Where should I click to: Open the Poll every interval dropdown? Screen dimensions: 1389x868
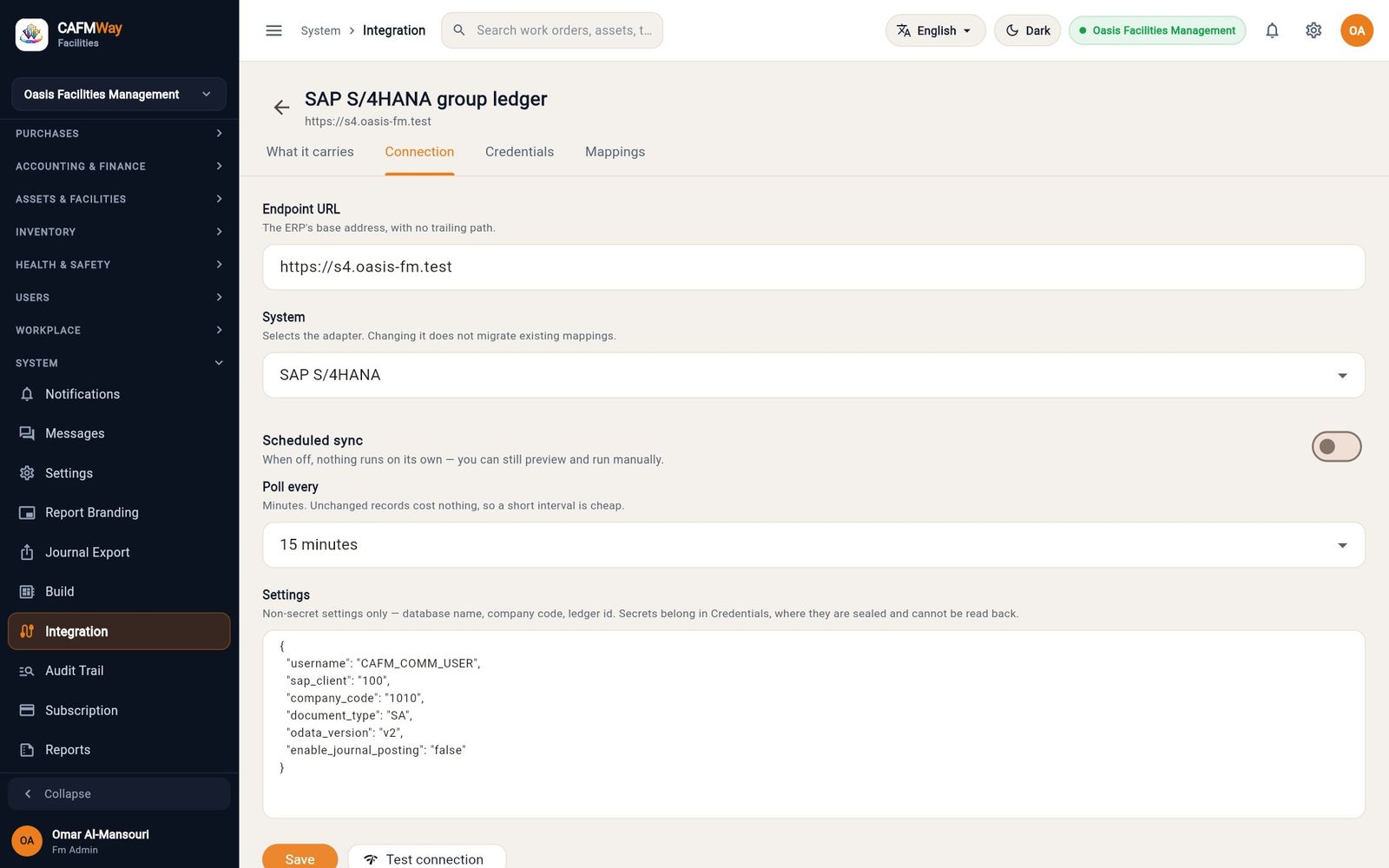813,545
